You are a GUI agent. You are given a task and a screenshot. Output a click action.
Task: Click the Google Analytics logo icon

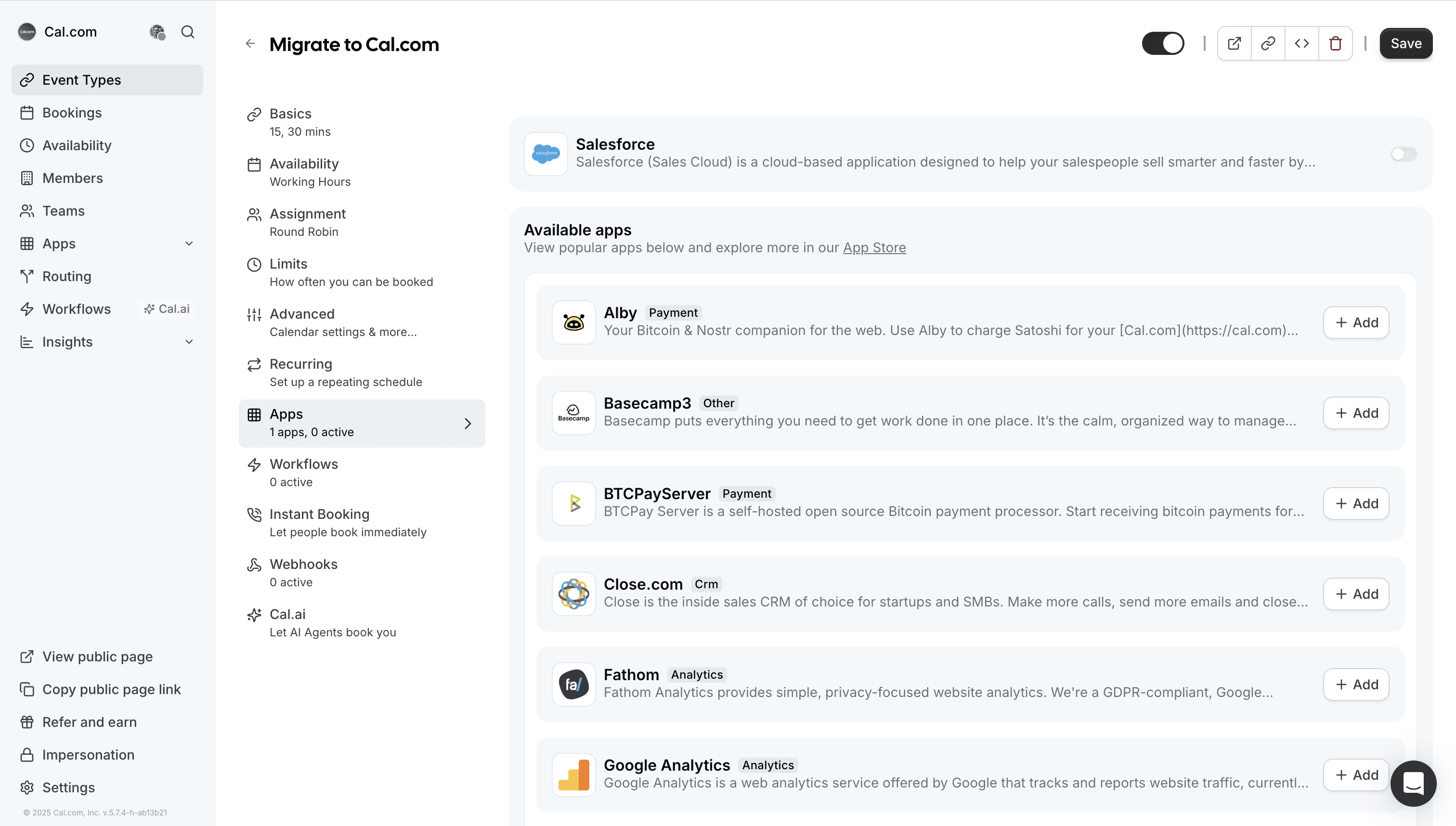pyautogui.click(x=573, y=775)
